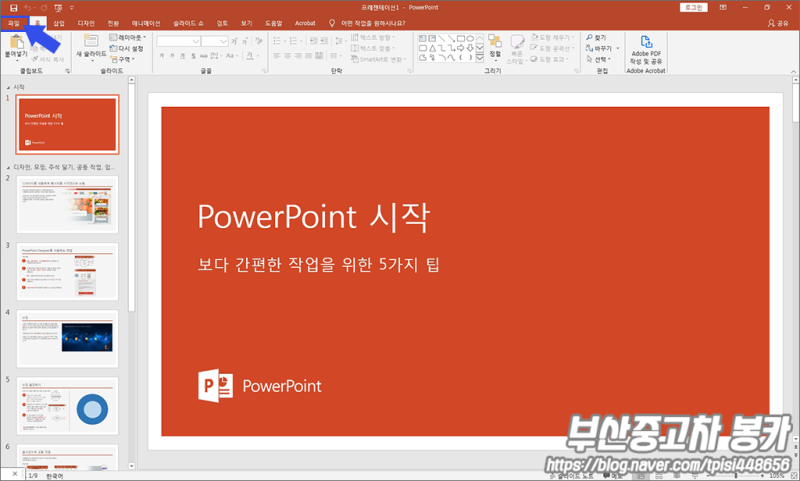The height and width of the screenshot is (481, 800).
Task: Switch to the 검토 (Review) tab
Action: pyautogui.click(x=222, y=23)
